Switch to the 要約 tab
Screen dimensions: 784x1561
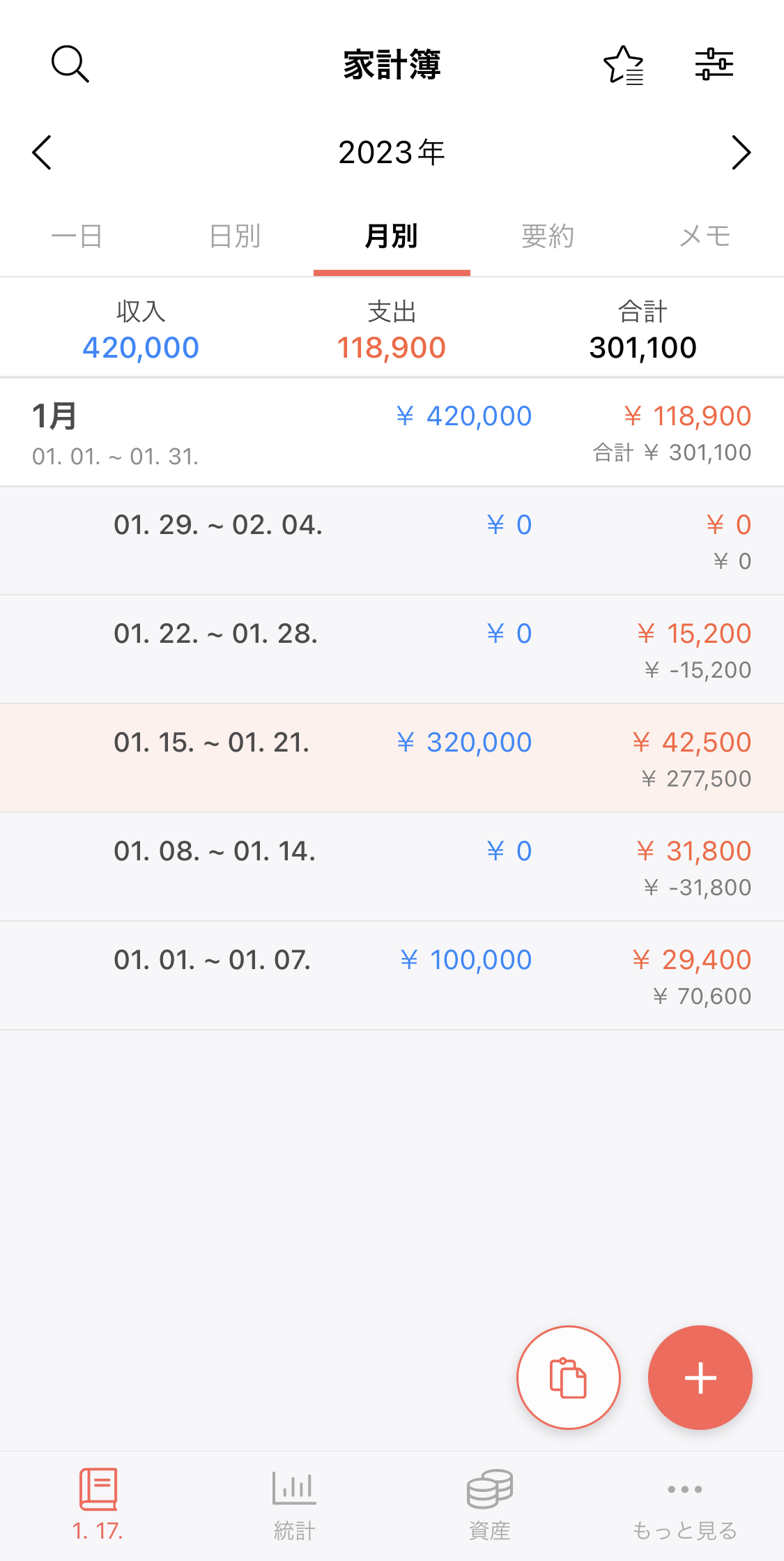click(x=548, y=236)
